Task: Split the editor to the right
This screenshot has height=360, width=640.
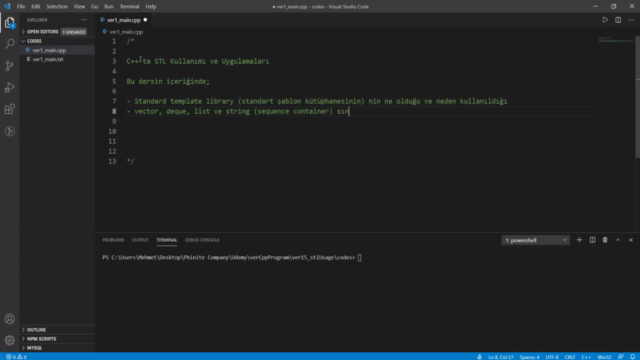Action: (x=618, y=20)
